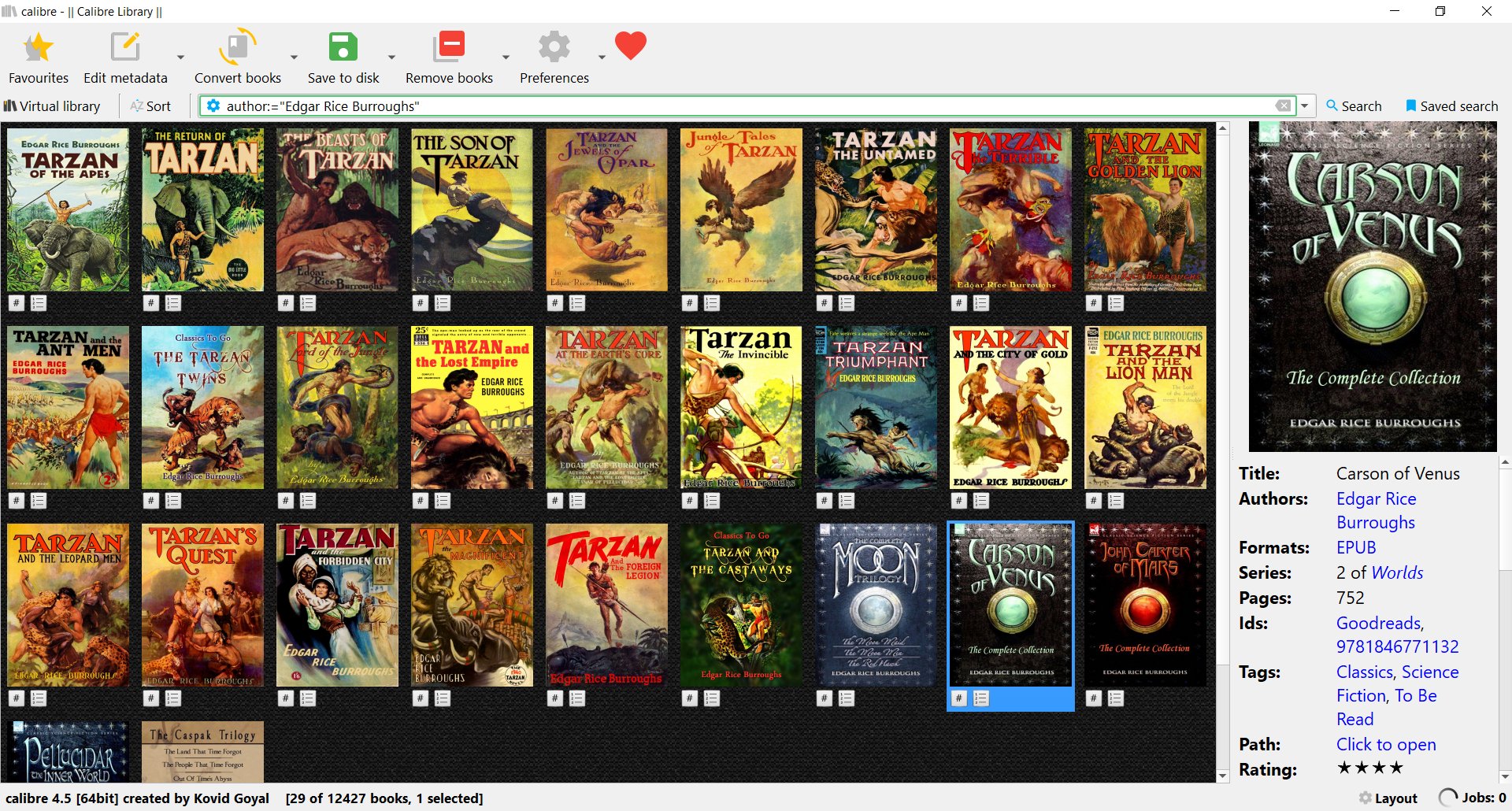Expand the Remove books dropdown arrow
The width and height of the screenshot is (1512, 811).
[506, 57]
